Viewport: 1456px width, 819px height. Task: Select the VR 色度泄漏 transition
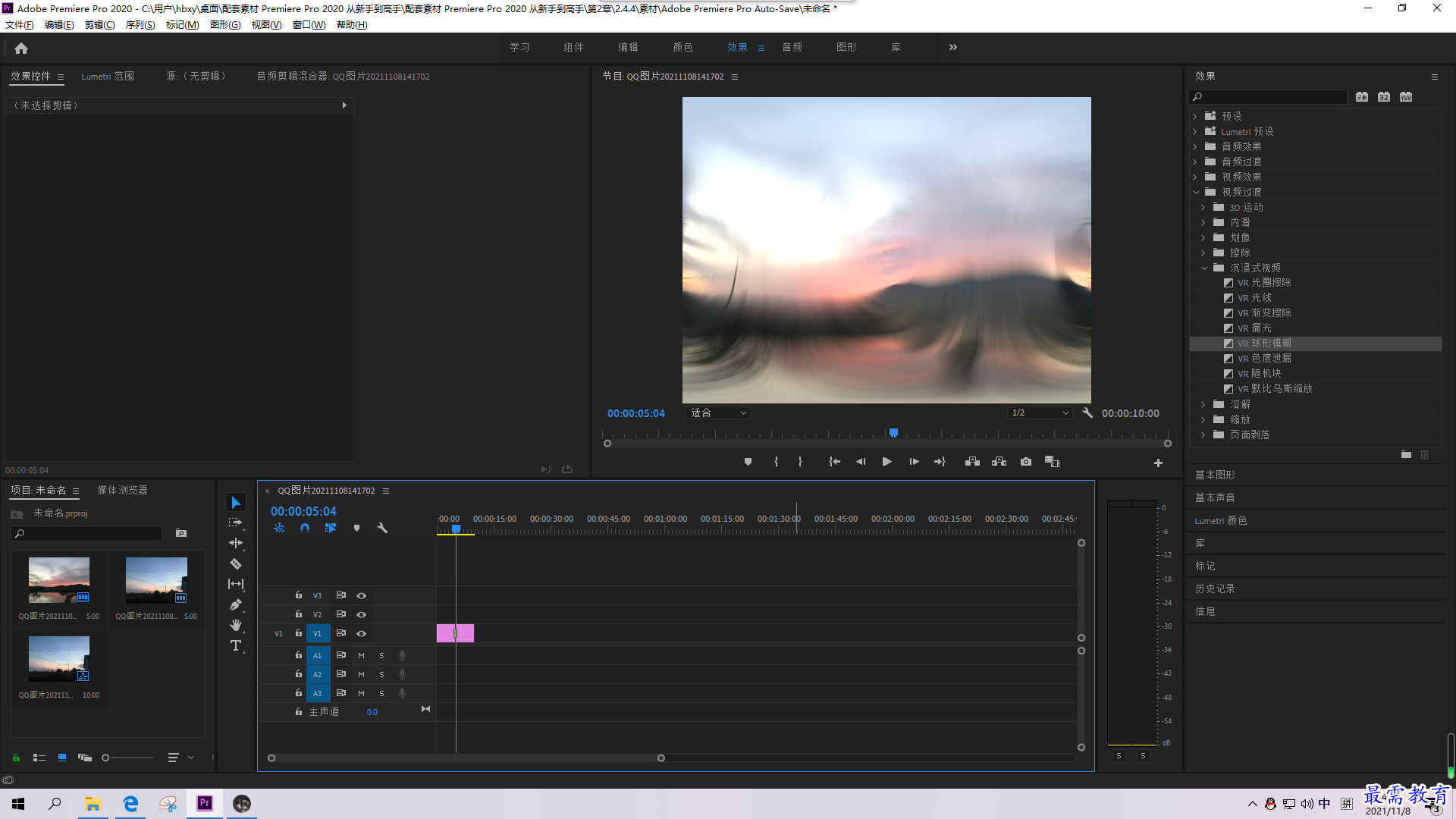pyautogui.click(x=1264, y=359)
